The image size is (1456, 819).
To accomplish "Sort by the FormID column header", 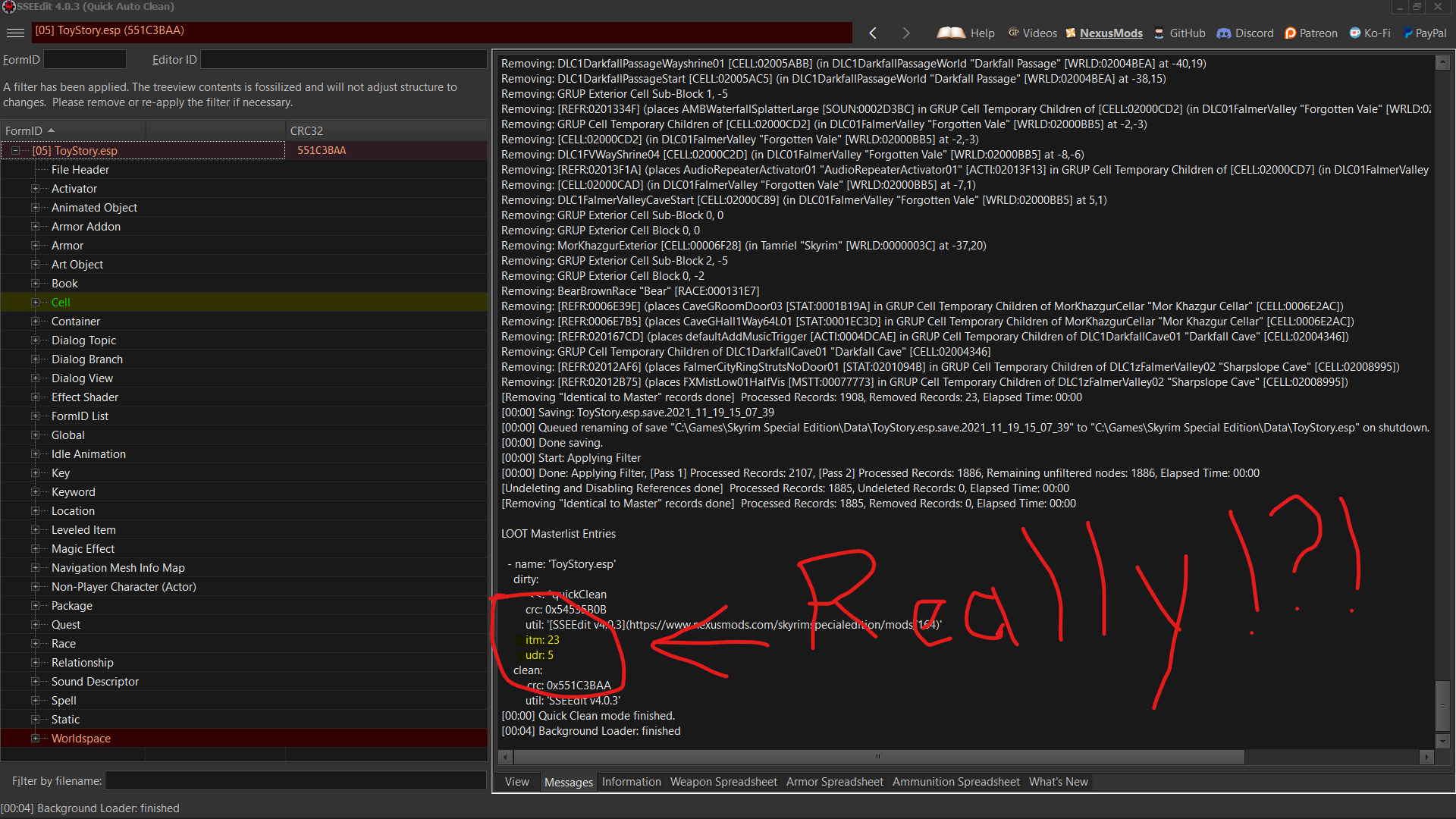I will coord(73,130).
